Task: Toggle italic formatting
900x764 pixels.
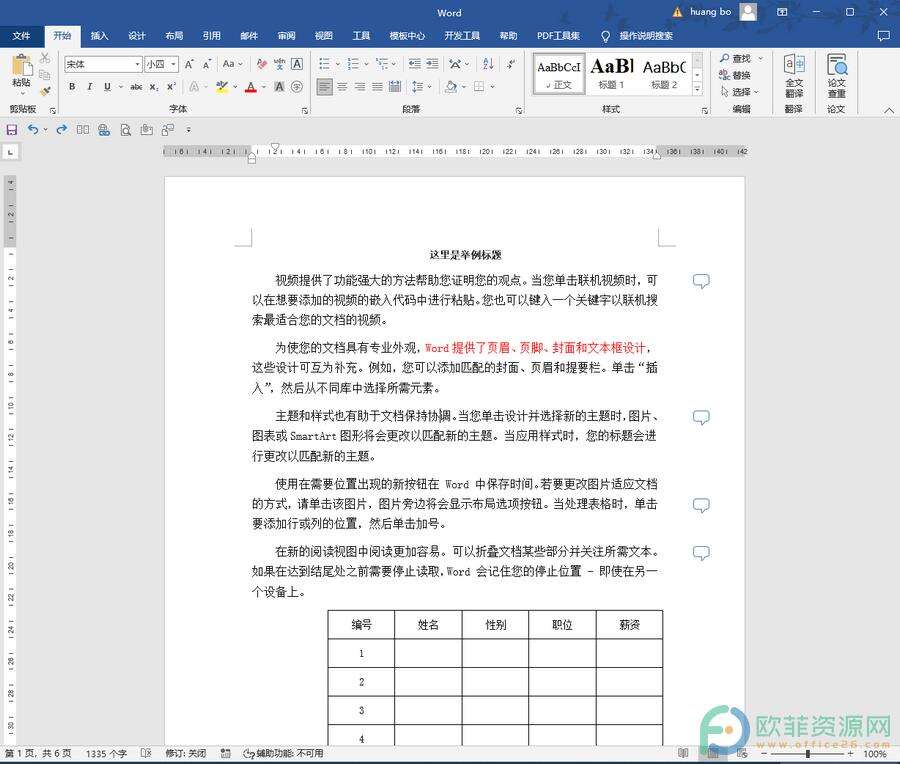Action: [x=90, y=87]
